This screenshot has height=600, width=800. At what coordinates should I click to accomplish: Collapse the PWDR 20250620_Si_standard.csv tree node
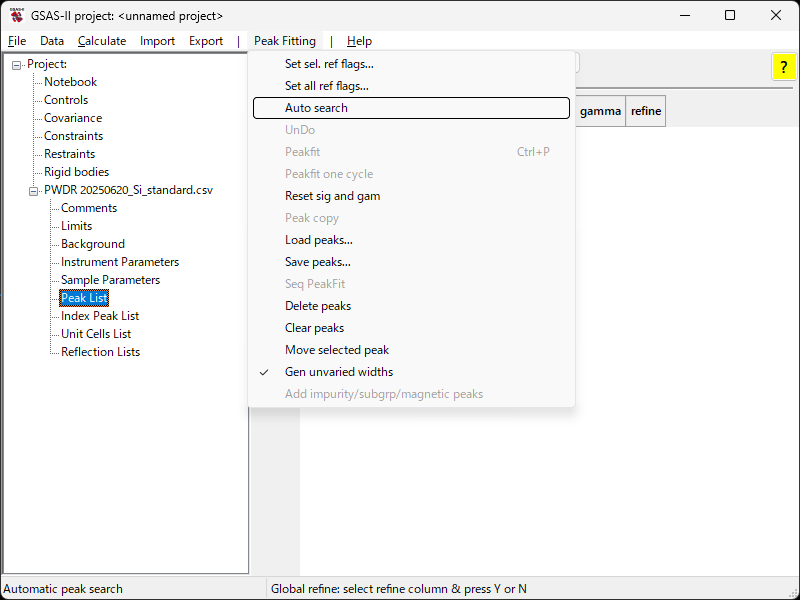[x=34, y=191]
